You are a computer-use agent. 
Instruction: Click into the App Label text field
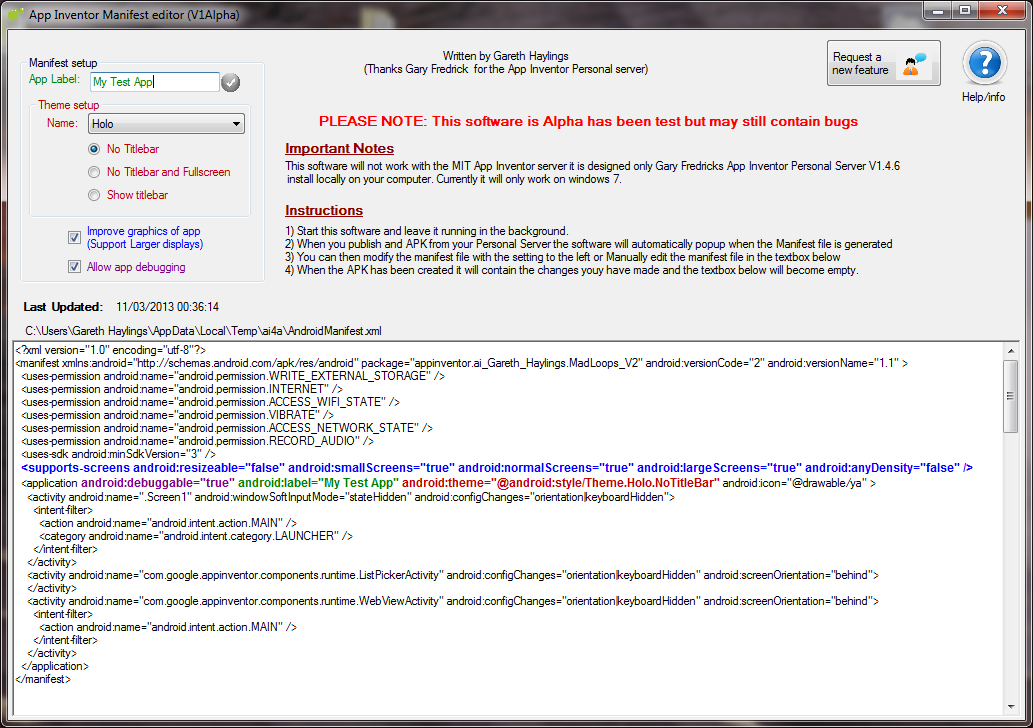[x=154, y=82]
